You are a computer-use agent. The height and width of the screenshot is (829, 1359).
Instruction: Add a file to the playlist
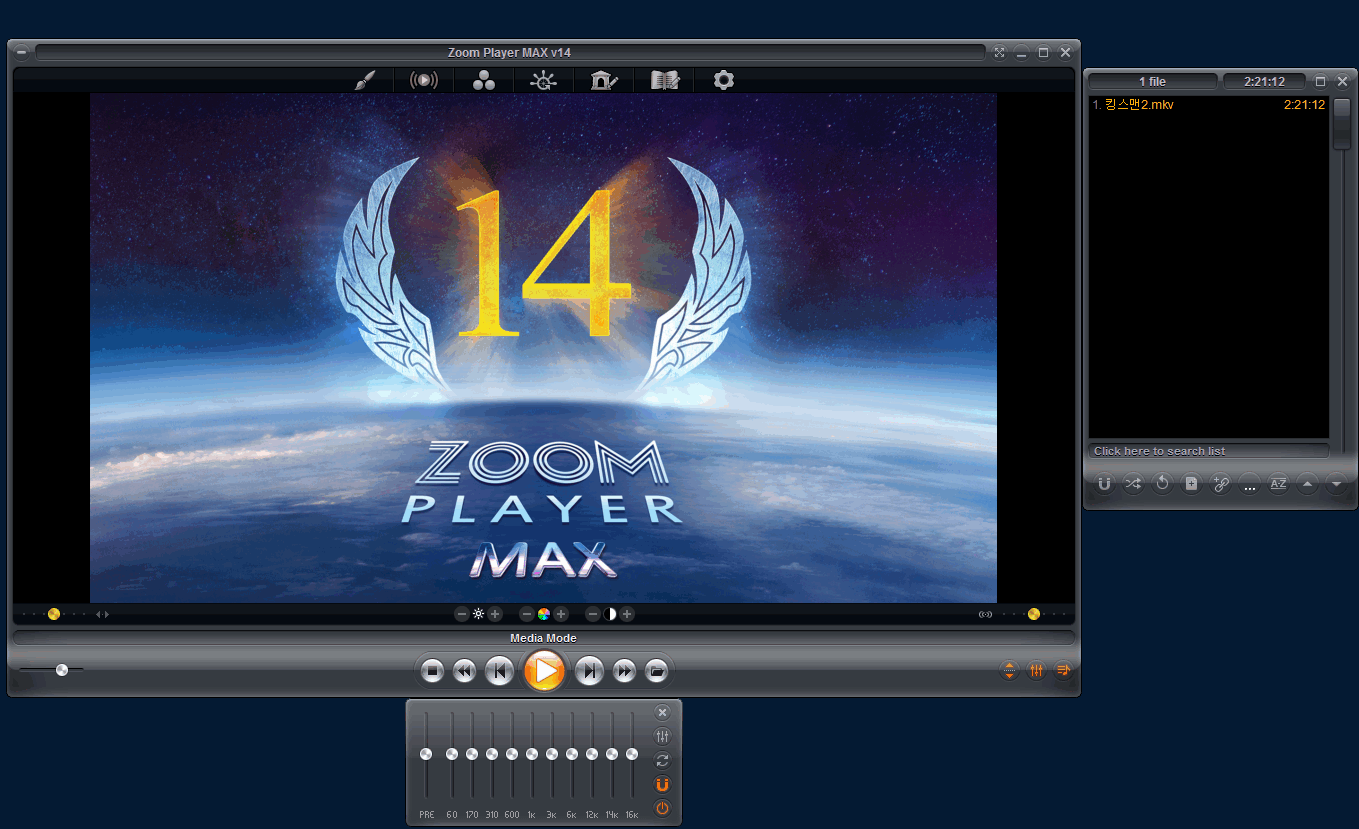[1191, 484]
